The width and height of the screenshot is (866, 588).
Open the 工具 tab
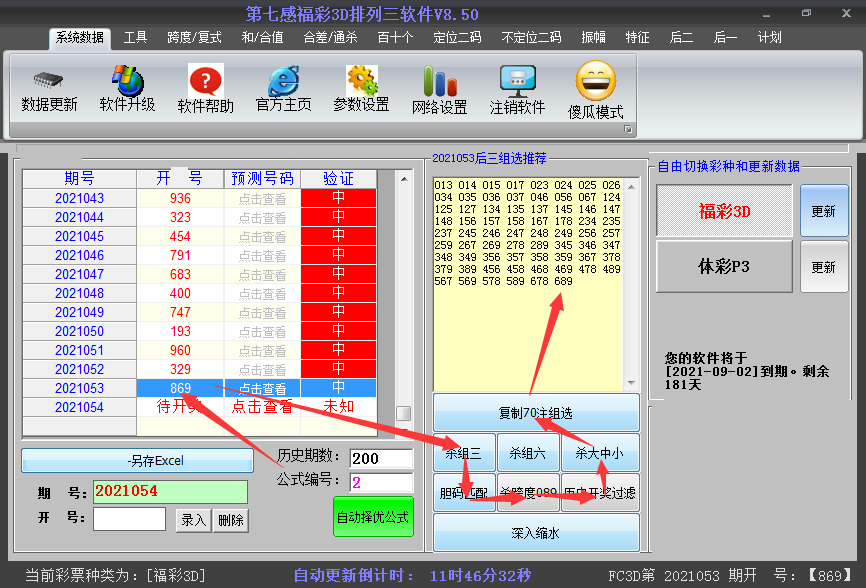click(x=135, y=38)
